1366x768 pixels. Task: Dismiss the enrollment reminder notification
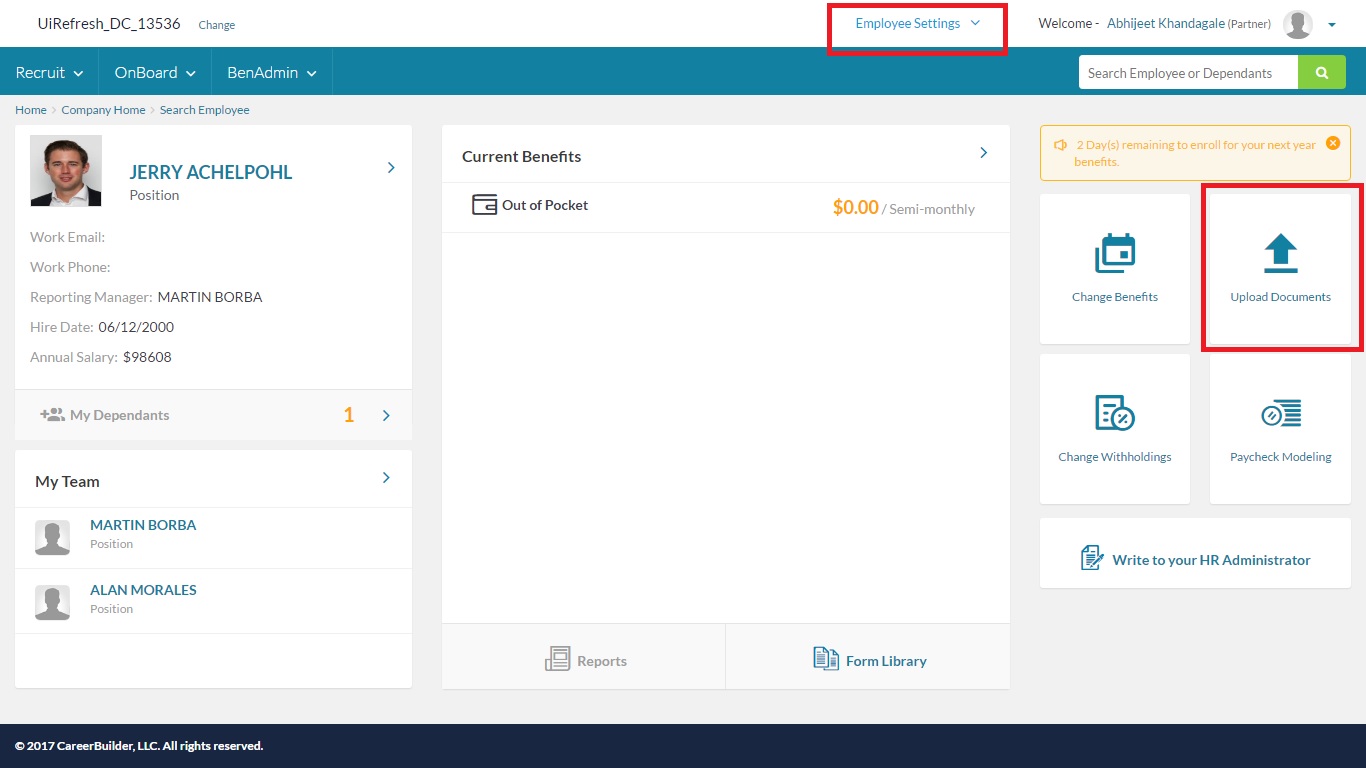pyautogui.click(x=1332, y=143)
